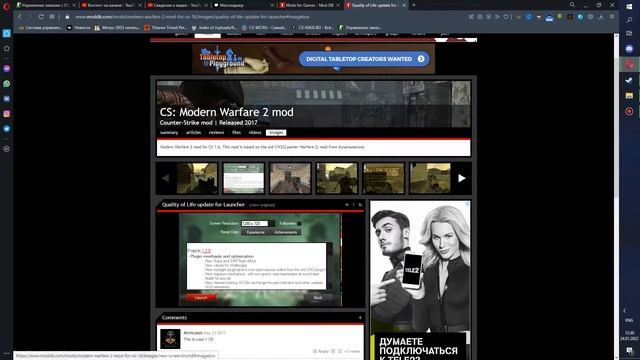Screen dimensions: 640x360
Task: Open WhatsApp in the Opera sidebar
Action: (x=7, y=84)
